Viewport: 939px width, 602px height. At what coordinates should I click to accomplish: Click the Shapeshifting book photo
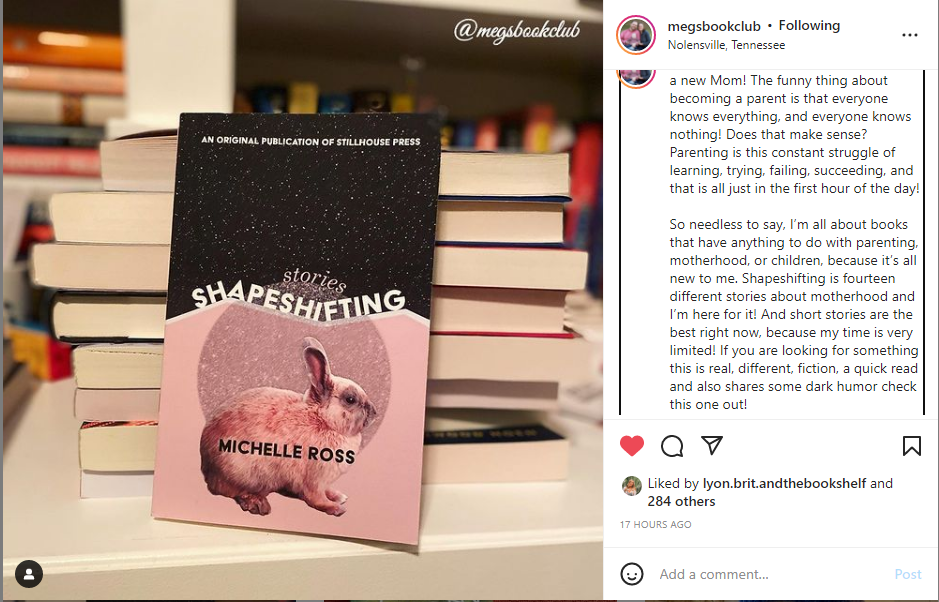[302, 300]
